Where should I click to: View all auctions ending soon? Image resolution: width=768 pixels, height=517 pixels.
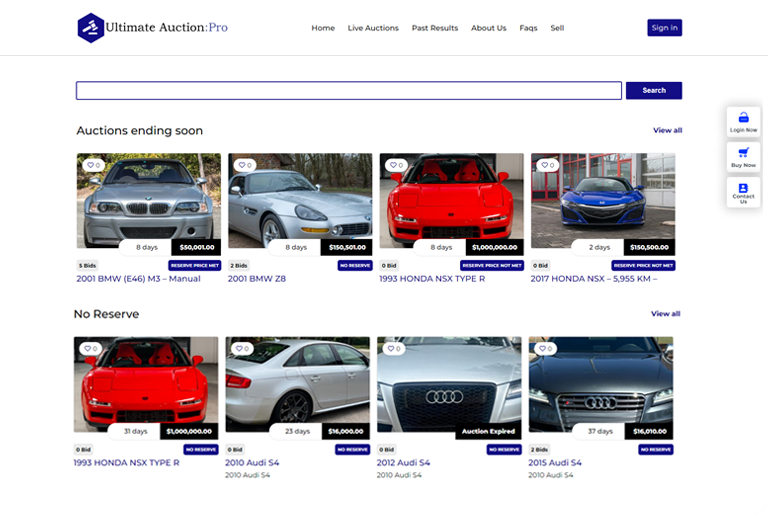(x=667, y=130)
